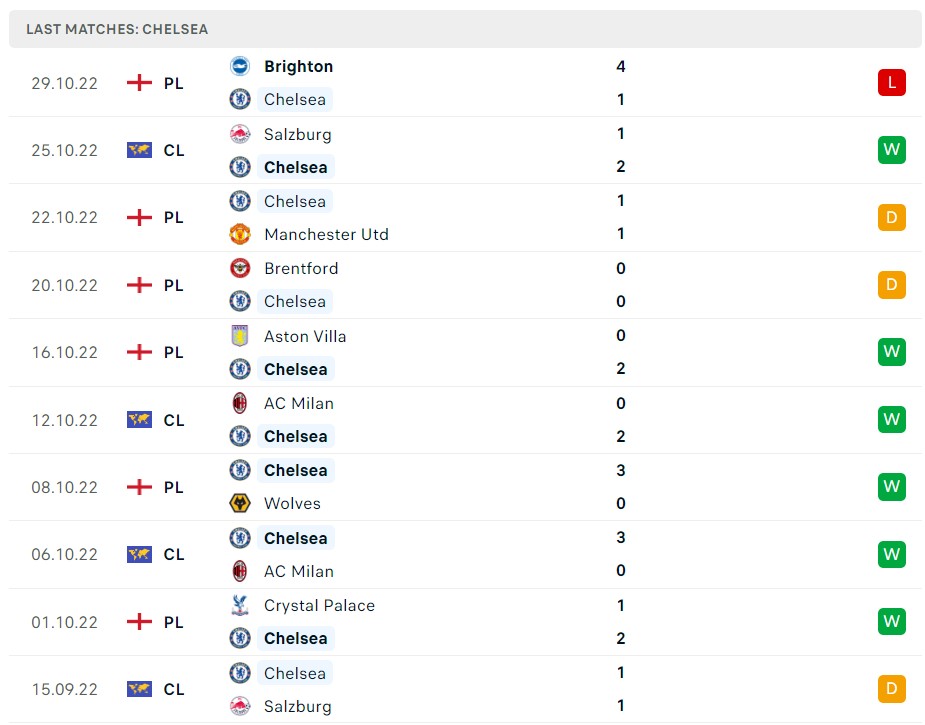Click the score 4 next to Brighton
This screenshot has width=925, height=725.
click(620, 66)
